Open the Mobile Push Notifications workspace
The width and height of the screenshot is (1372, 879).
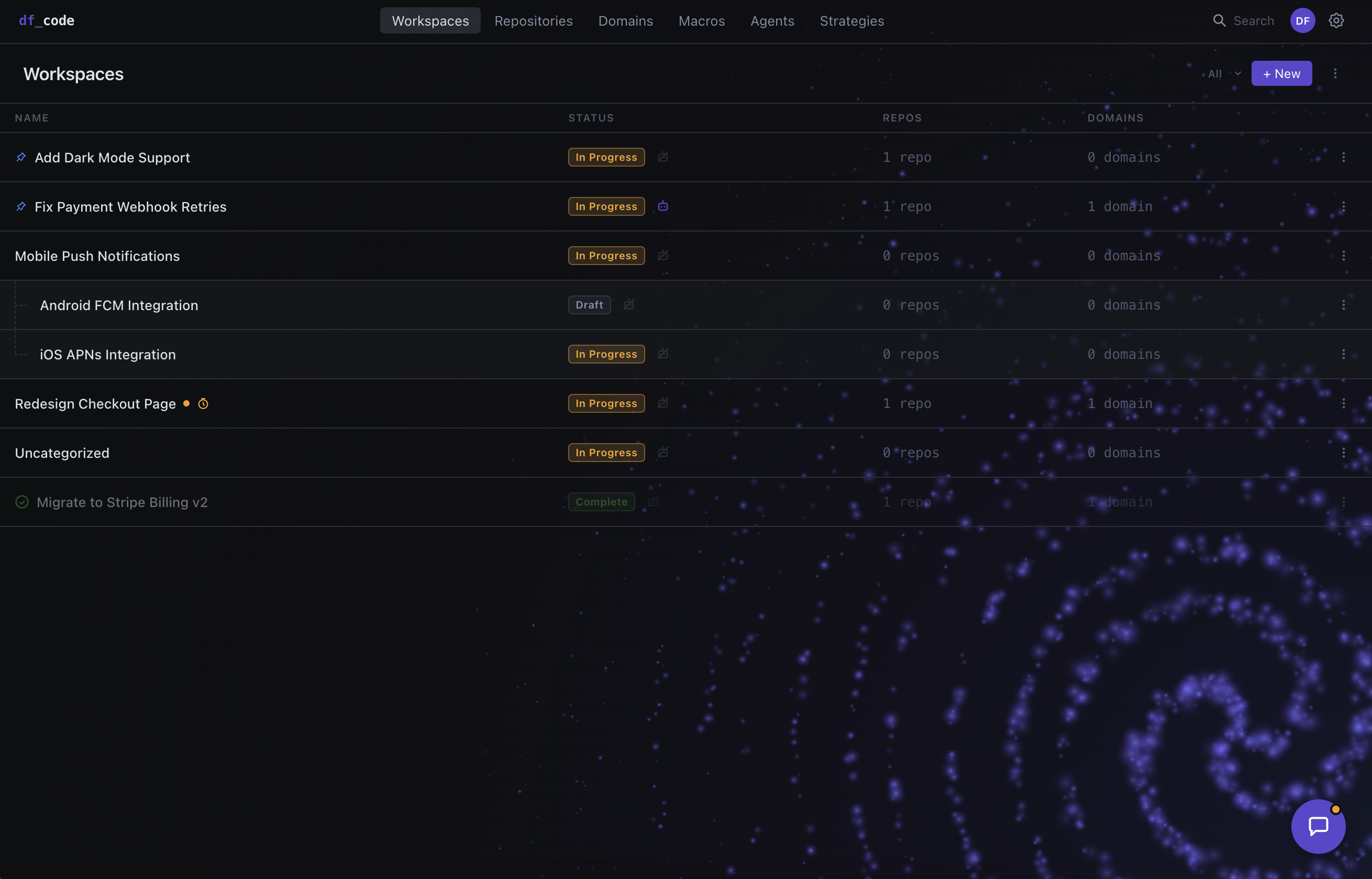(97, 256)
